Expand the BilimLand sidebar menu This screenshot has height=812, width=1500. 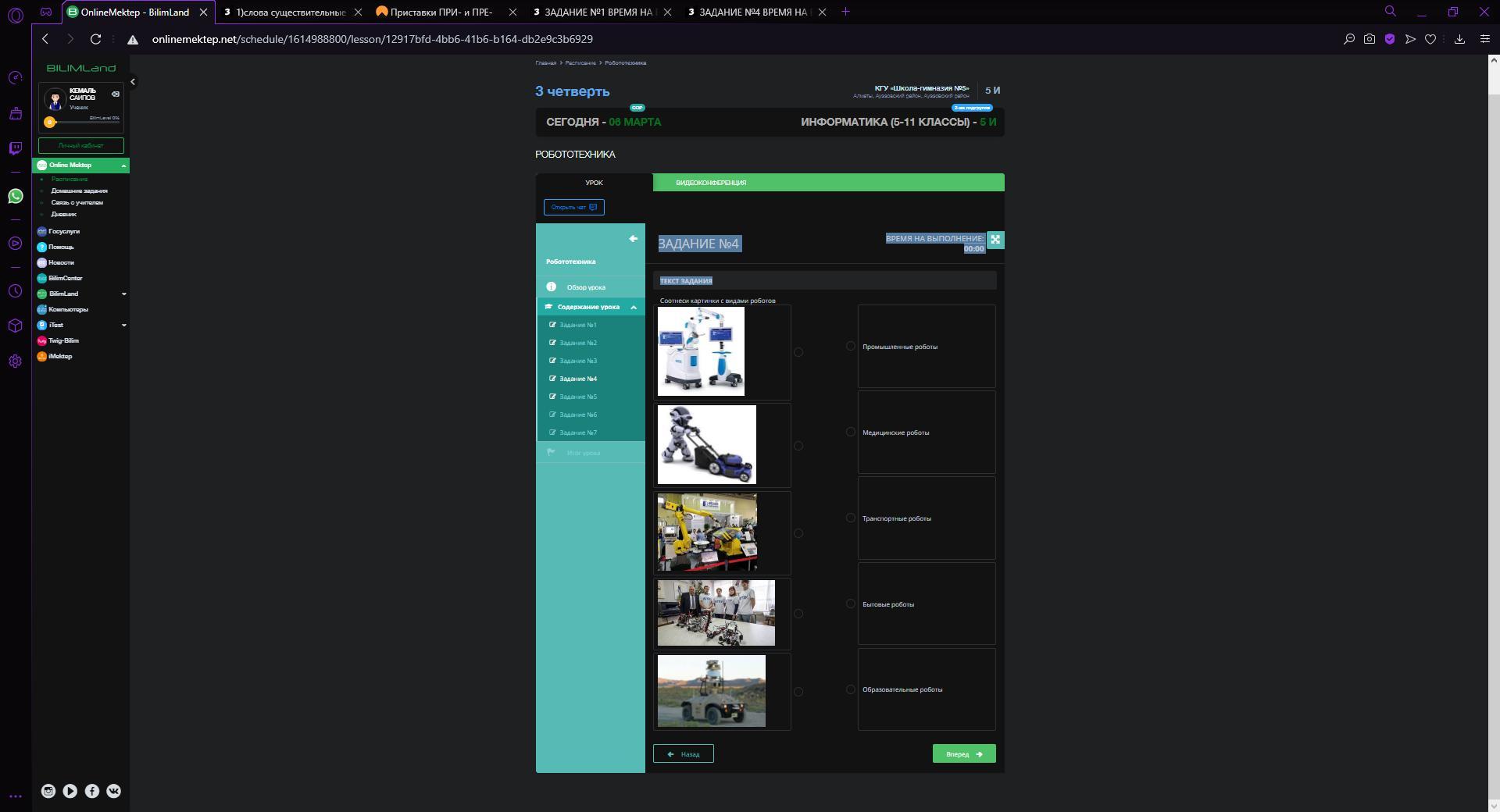[x=123, y=294]
